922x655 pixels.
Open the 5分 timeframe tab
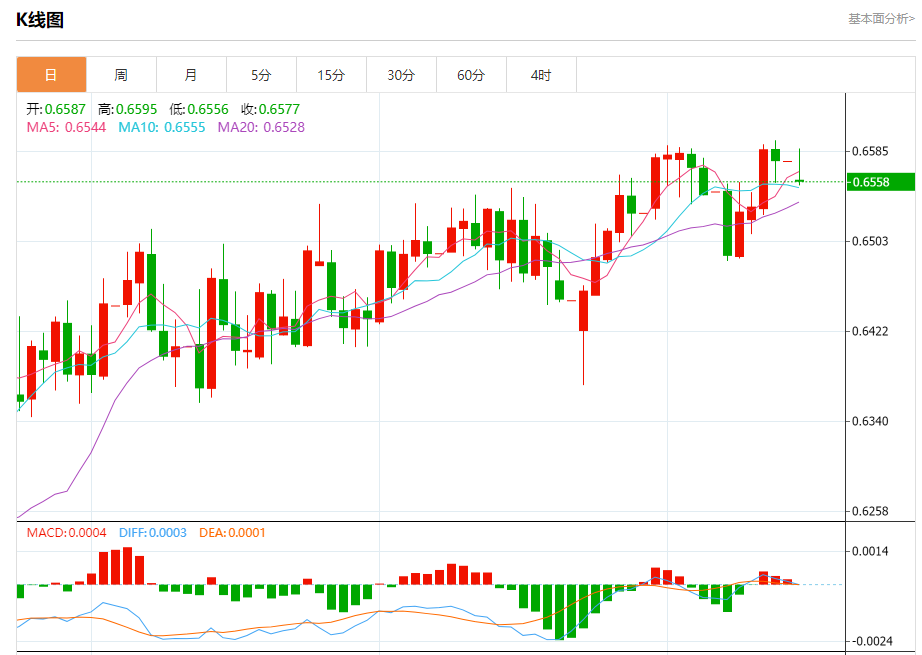pos(261,75)
